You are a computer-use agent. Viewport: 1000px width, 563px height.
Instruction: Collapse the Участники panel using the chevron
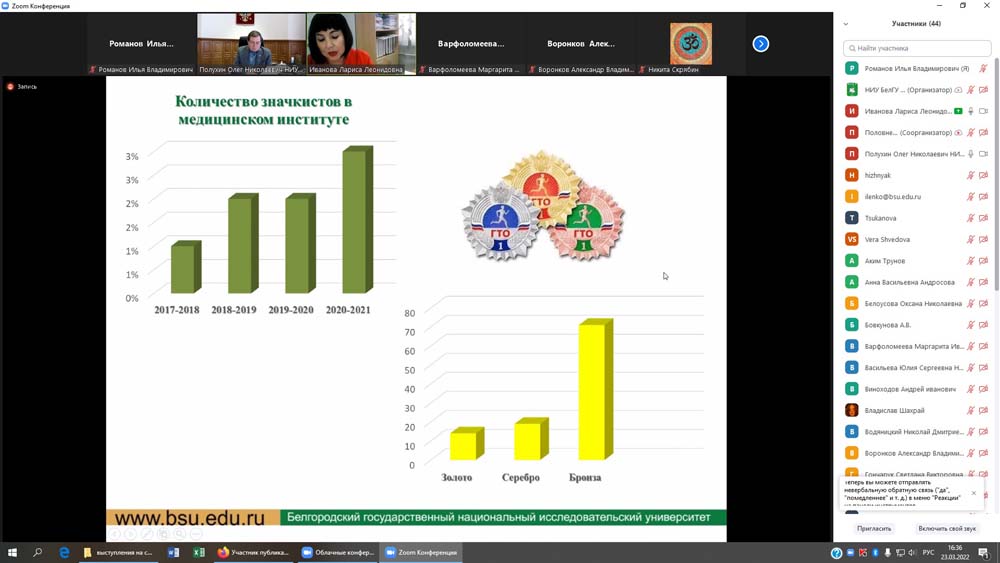(x=846, y=24)
